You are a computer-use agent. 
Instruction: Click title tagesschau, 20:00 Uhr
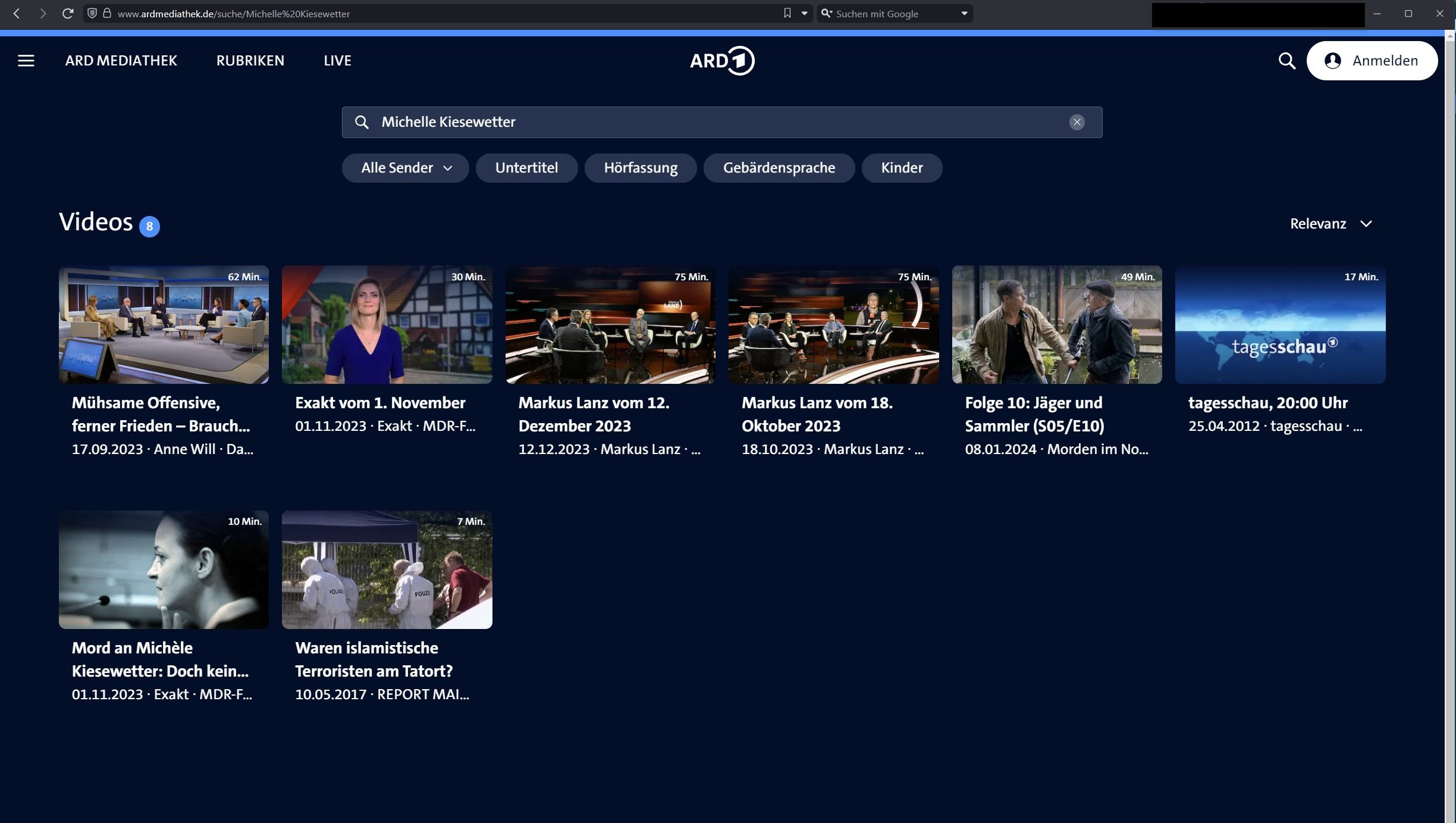click(1268, 403)
